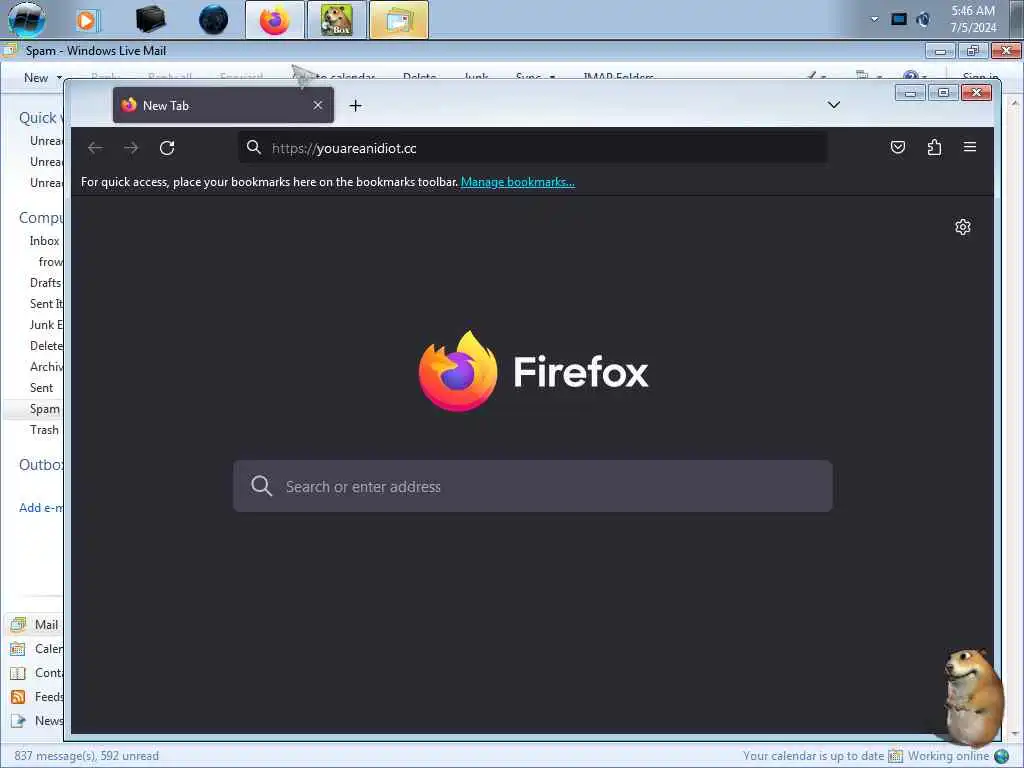Open Firefox extensions puzzle icon
Viewport: 1024px width, 768px height.
click(x=935, y=148)
